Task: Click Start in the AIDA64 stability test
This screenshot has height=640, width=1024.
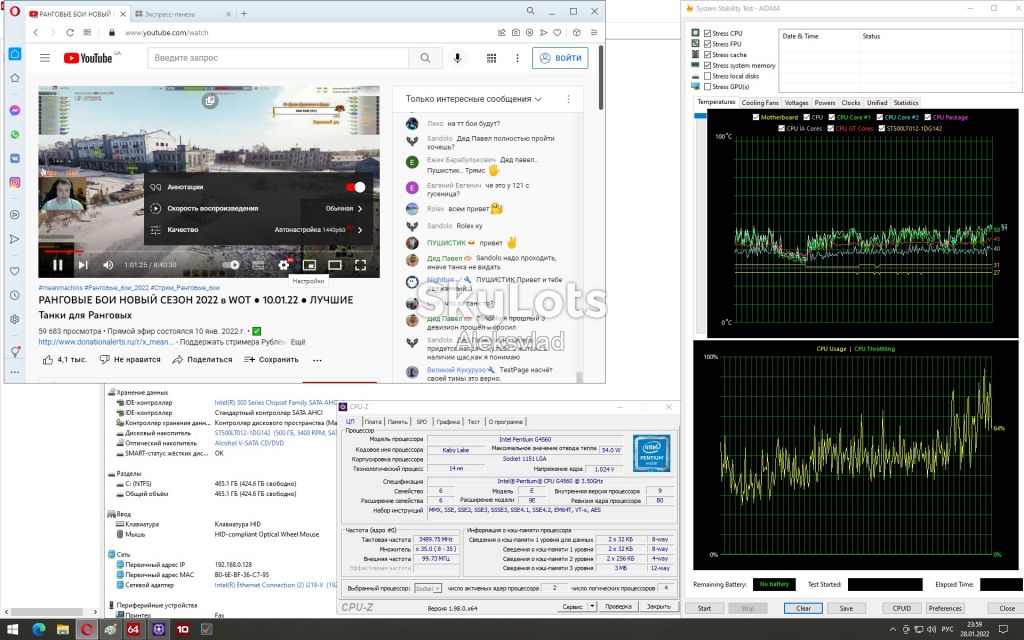Action: 704,608
